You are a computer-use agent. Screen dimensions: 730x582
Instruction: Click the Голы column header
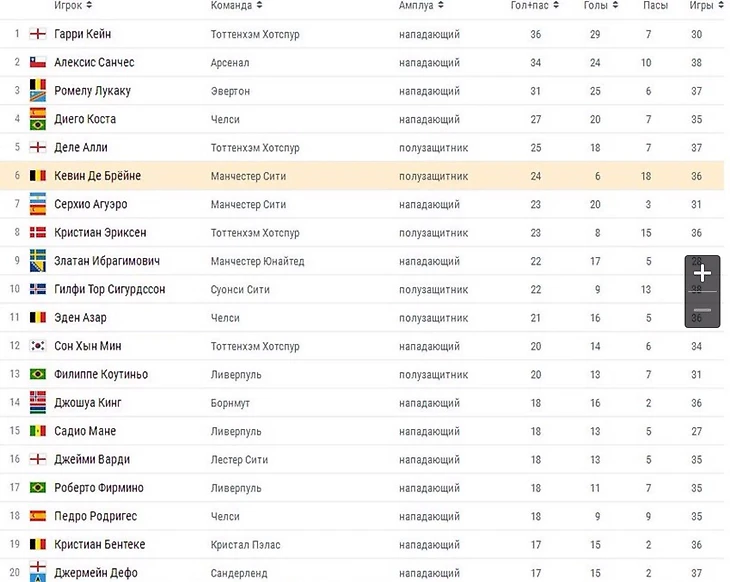(x=595, y=6)
